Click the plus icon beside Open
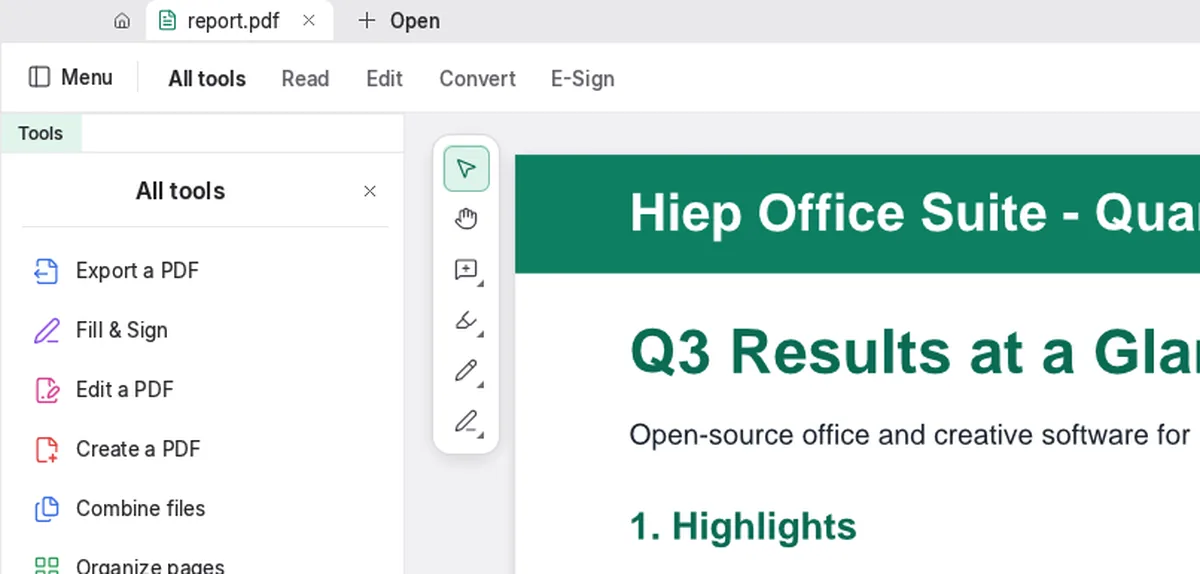 (x=367, y=21)
